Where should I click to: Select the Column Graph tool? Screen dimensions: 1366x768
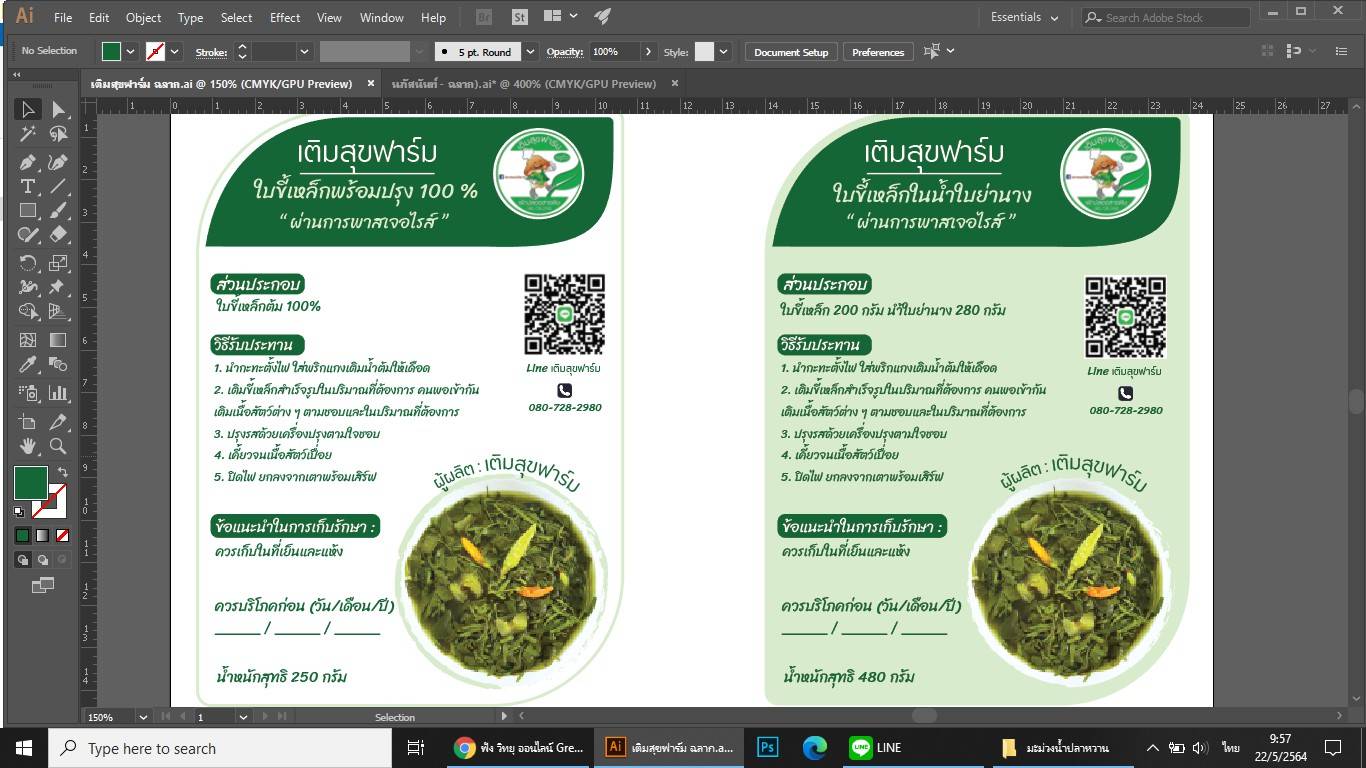pyautogui.click(x=58, y=393)
